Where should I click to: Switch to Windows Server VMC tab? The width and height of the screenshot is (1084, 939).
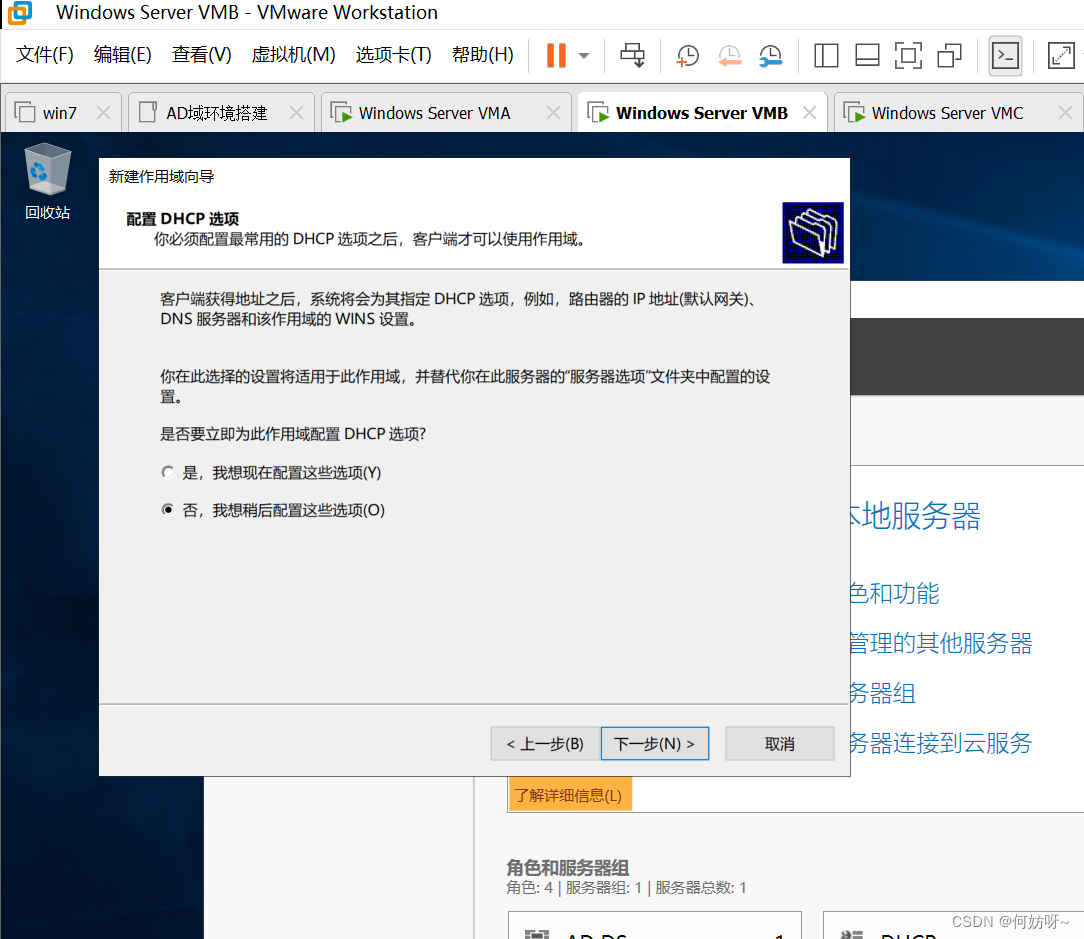click(x=947, y=113)
